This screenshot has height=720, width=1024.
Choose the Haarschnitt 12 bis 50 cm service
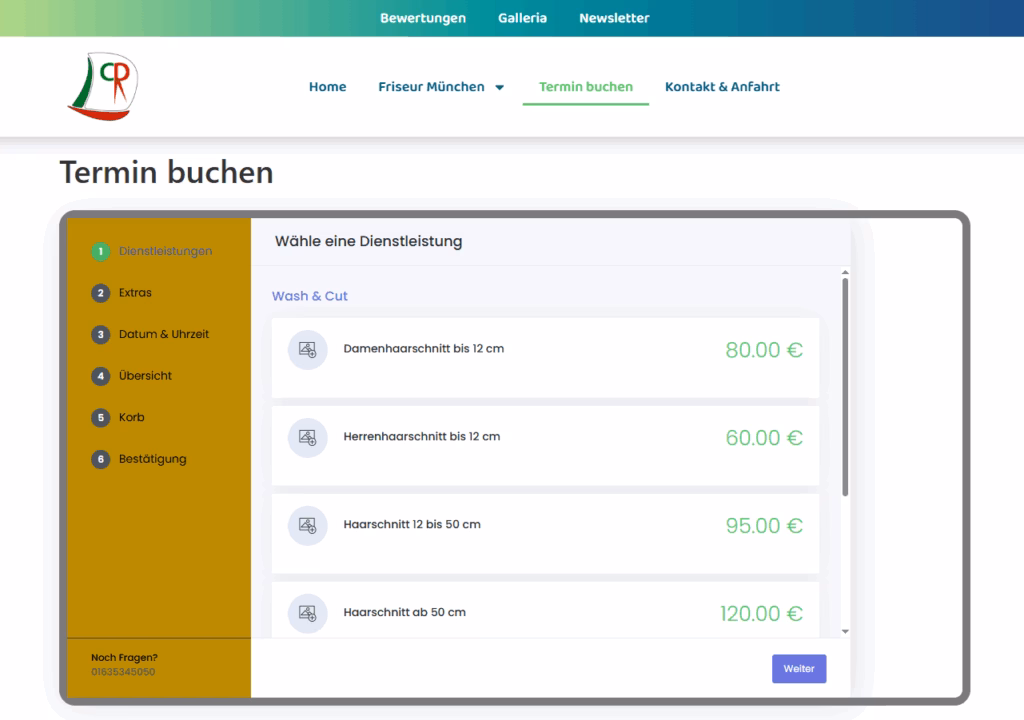pyautogui.click(x=545, y=533)
